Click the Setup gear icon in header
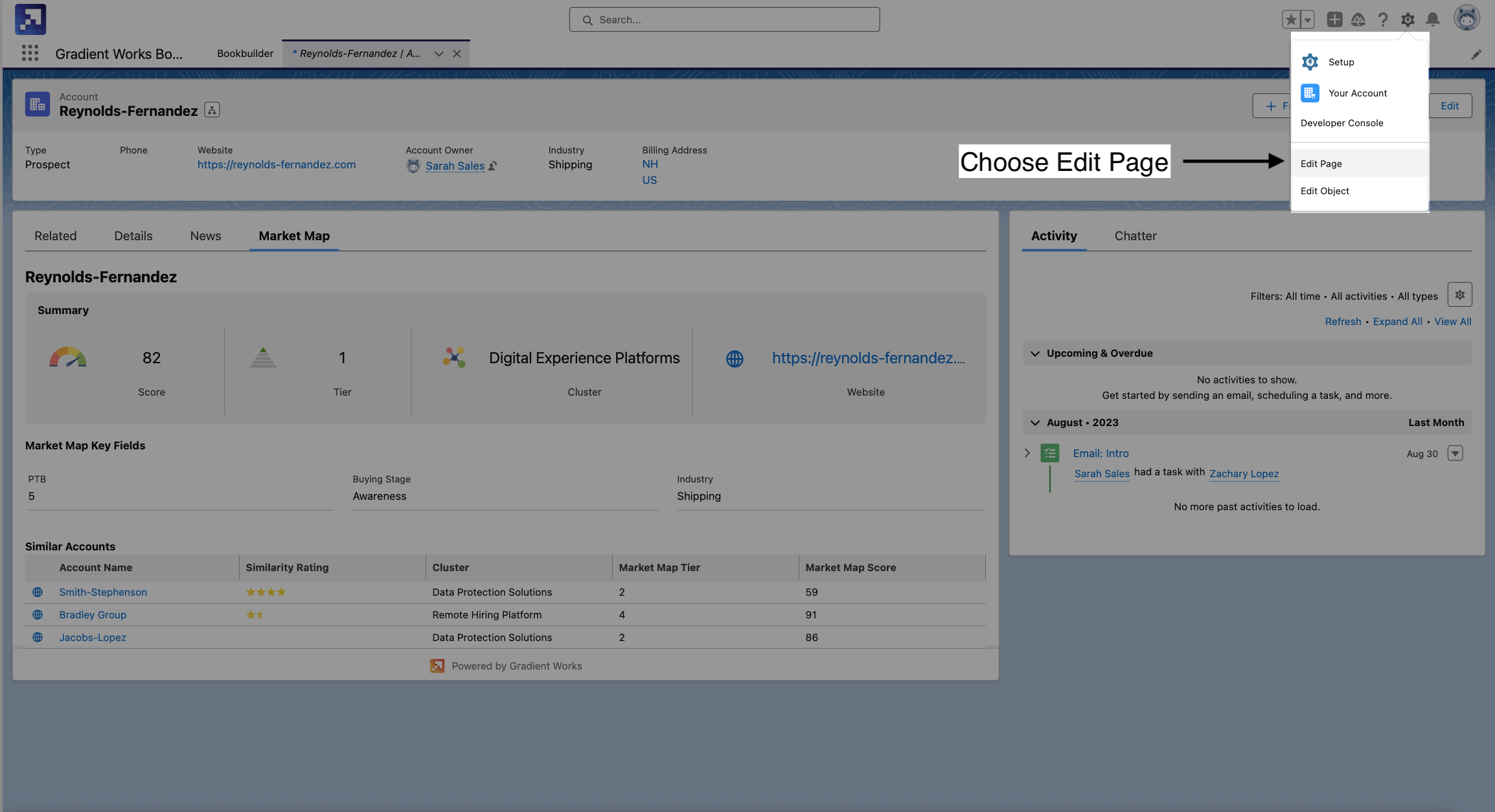 [1407, 19]
